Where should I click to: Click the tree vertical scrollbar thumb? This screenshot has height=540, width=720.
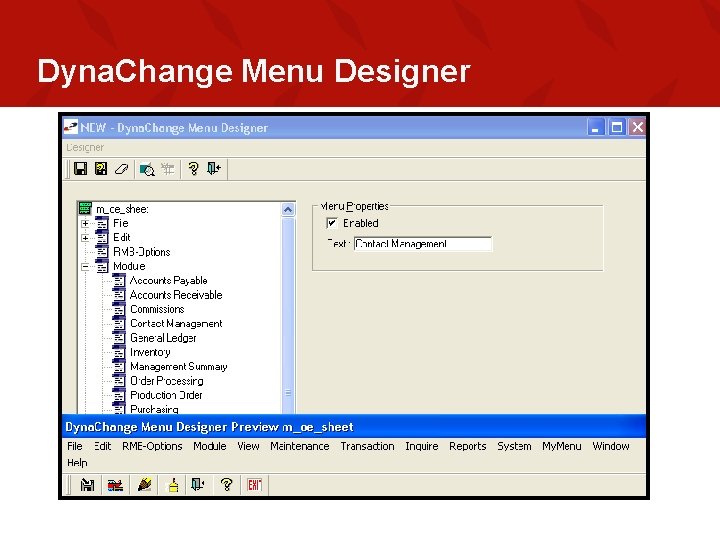[288, 317]
